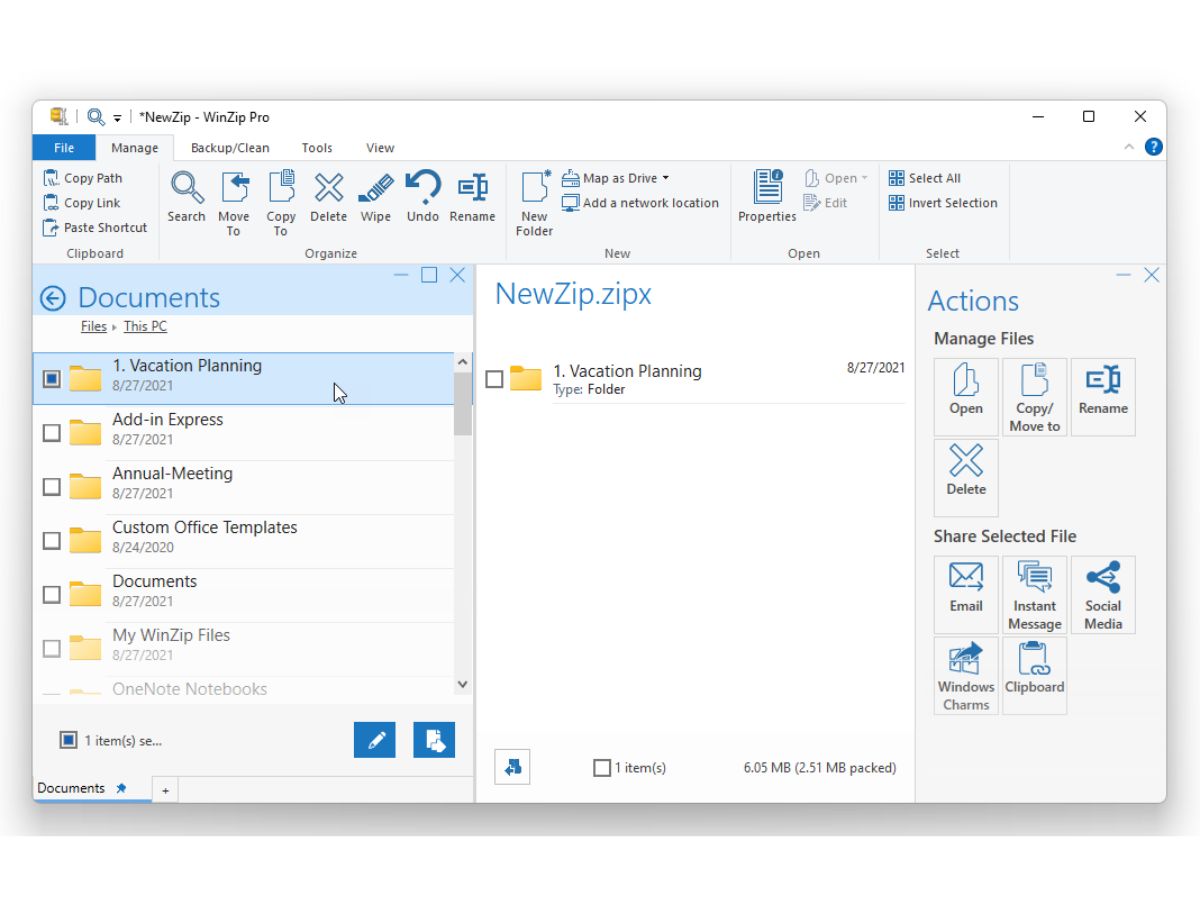Click the Undo ribbon icon
Image resolution: width=1200 pixels, height=900 pixels.
pos(423,197)
